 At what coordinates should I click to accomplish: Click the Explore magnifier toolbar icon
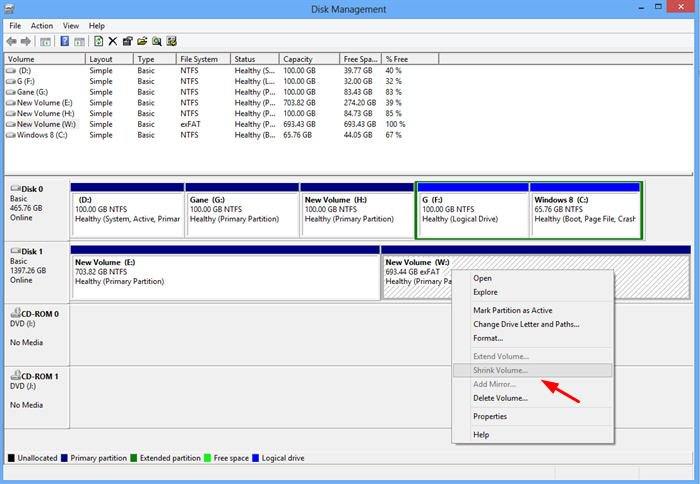point(157,42)
